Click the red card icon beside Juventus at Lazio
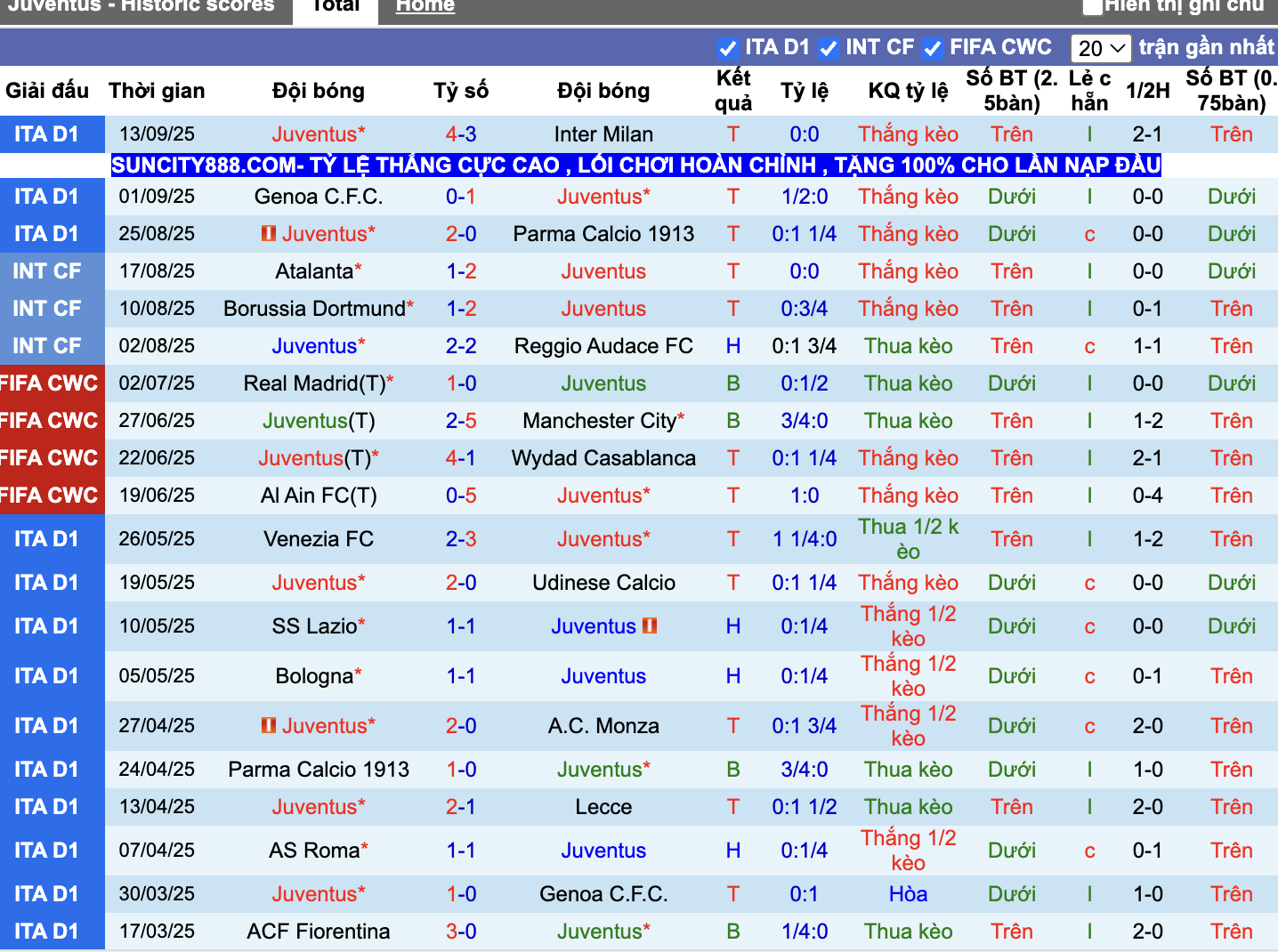Image resolution: width=1278 pixels, height=952 pixels. pos(650,625)
